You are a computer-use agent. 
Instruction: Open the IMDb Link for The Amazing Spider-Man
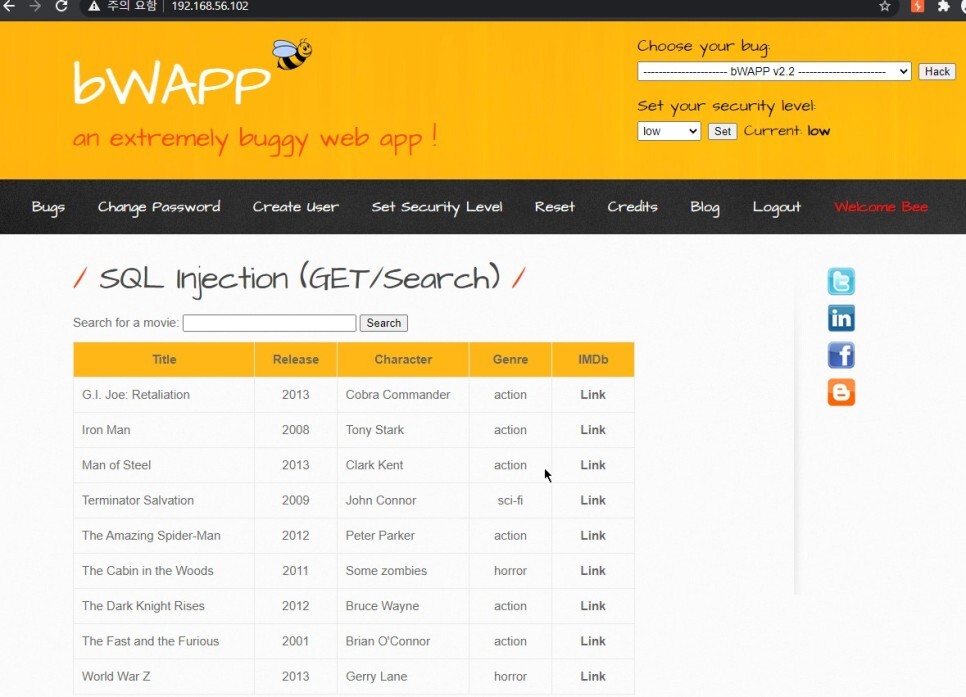point(593,536)
